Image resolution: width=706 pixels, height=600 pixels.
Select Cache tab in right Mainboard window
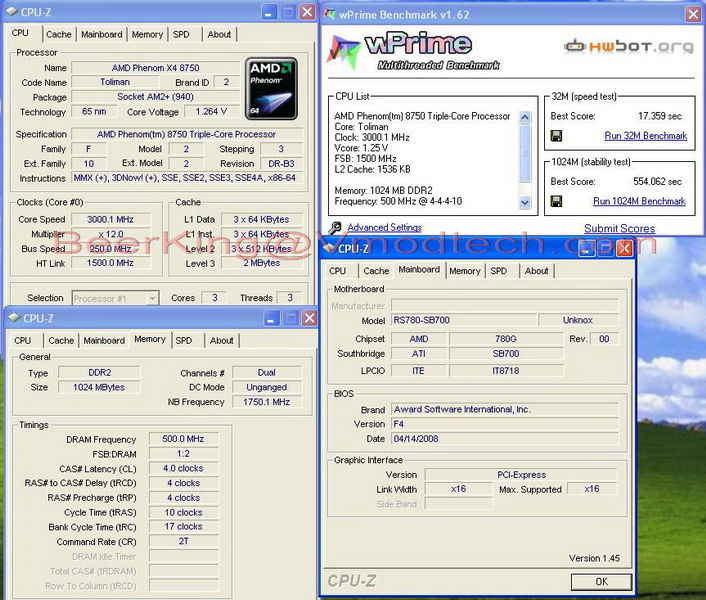376,271
